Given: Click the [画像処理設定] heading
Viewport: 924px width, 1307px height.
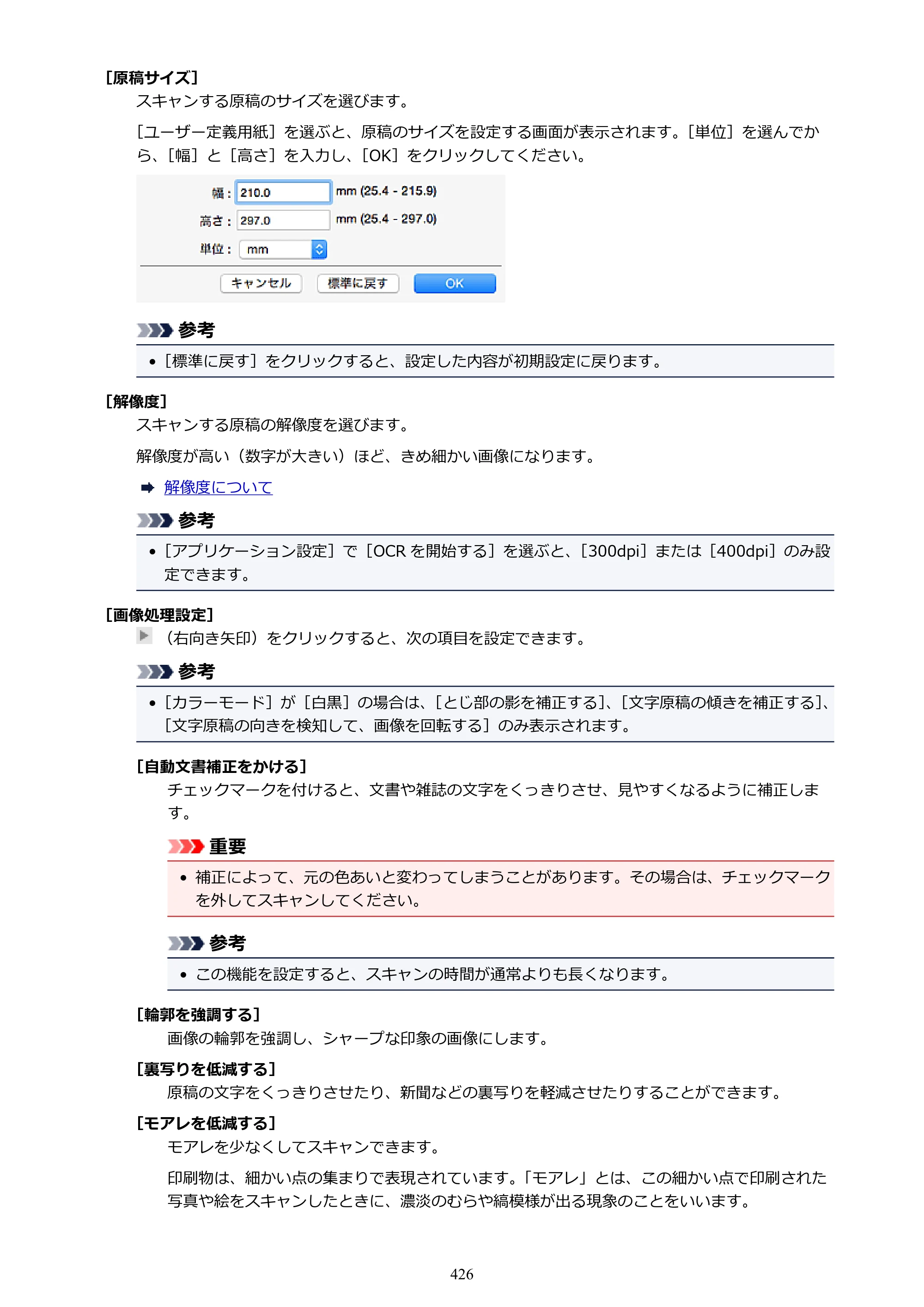Looking at the screenshot, I should [160, 615].
